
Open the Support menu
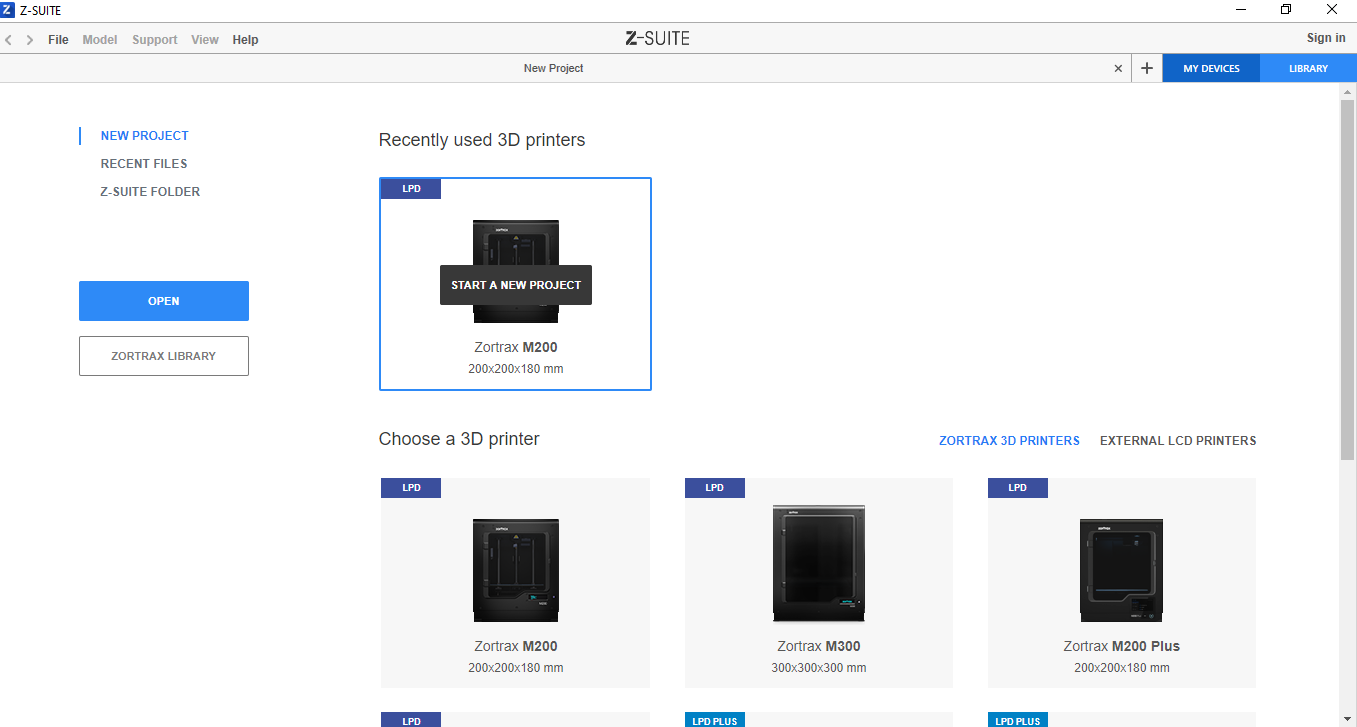(x=155, y=40)
